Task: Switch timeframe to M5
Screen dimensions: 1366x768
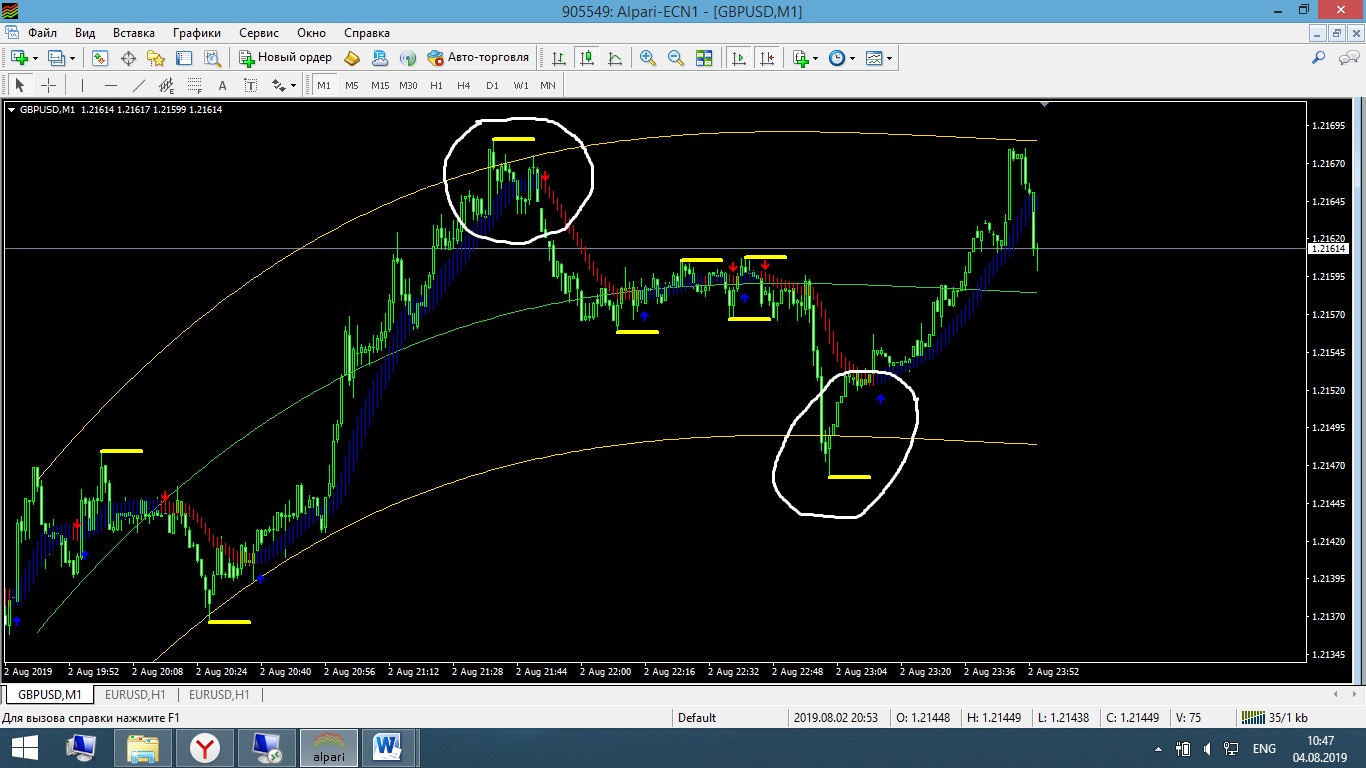Action: [352, 85]
